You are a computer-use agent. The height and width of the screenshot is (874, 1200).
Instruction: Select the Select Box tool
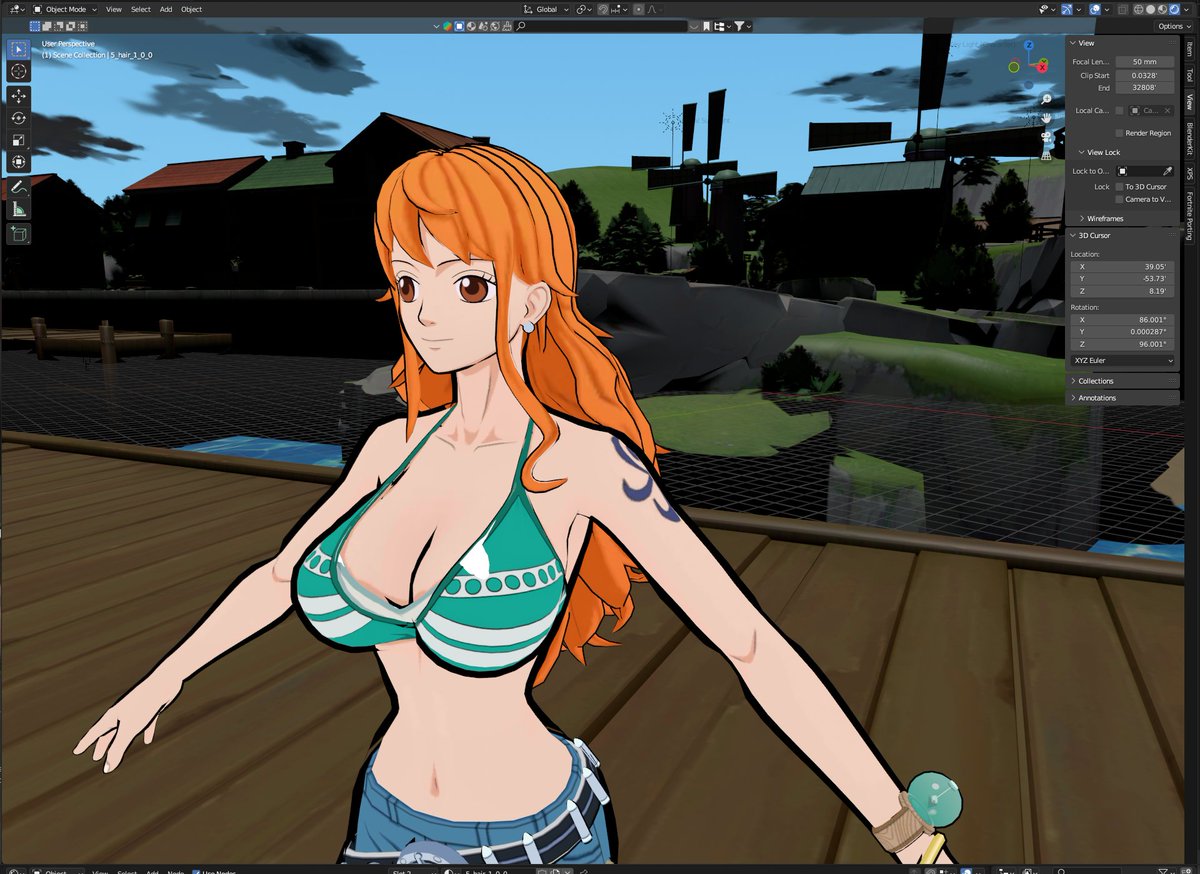19,48
